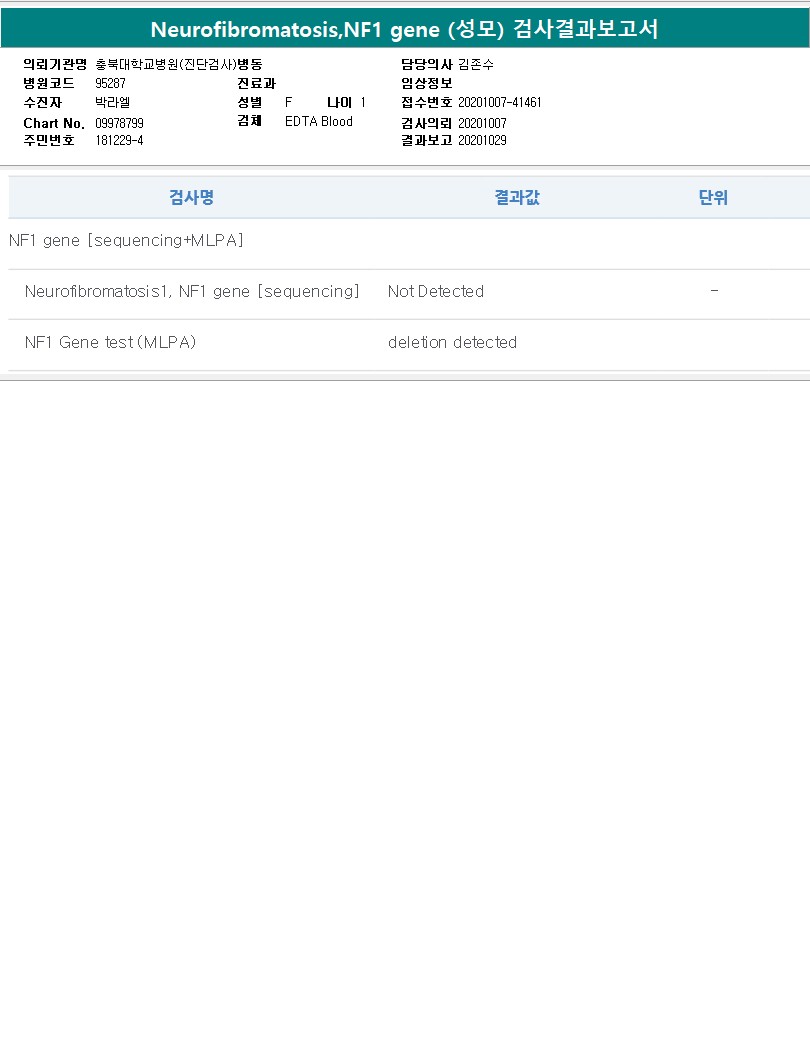The height and width of the screenshot is (1038, 810).
Task: Select Chart No. value '09978799'
Action: [x=119, y=123]
